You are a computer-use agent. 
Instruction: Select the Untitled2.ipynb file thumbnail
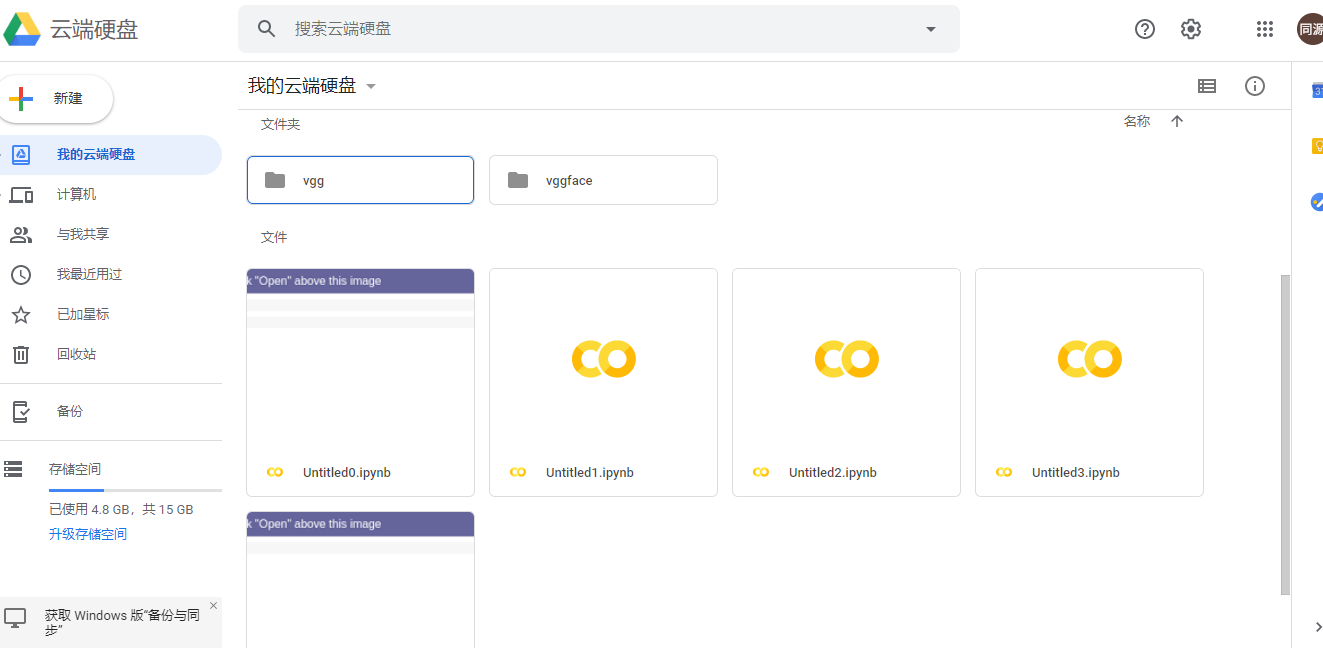point(846,360)
